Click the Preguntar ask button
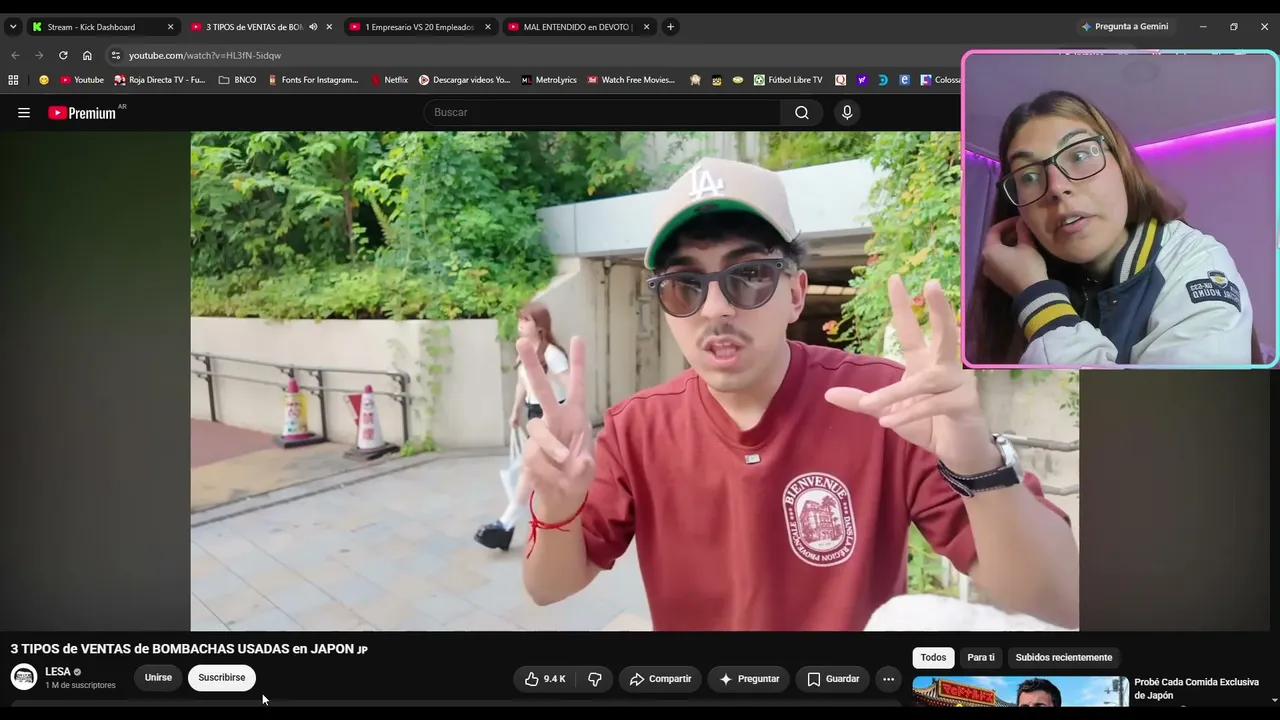The image size is (1280, 720). 749,679
